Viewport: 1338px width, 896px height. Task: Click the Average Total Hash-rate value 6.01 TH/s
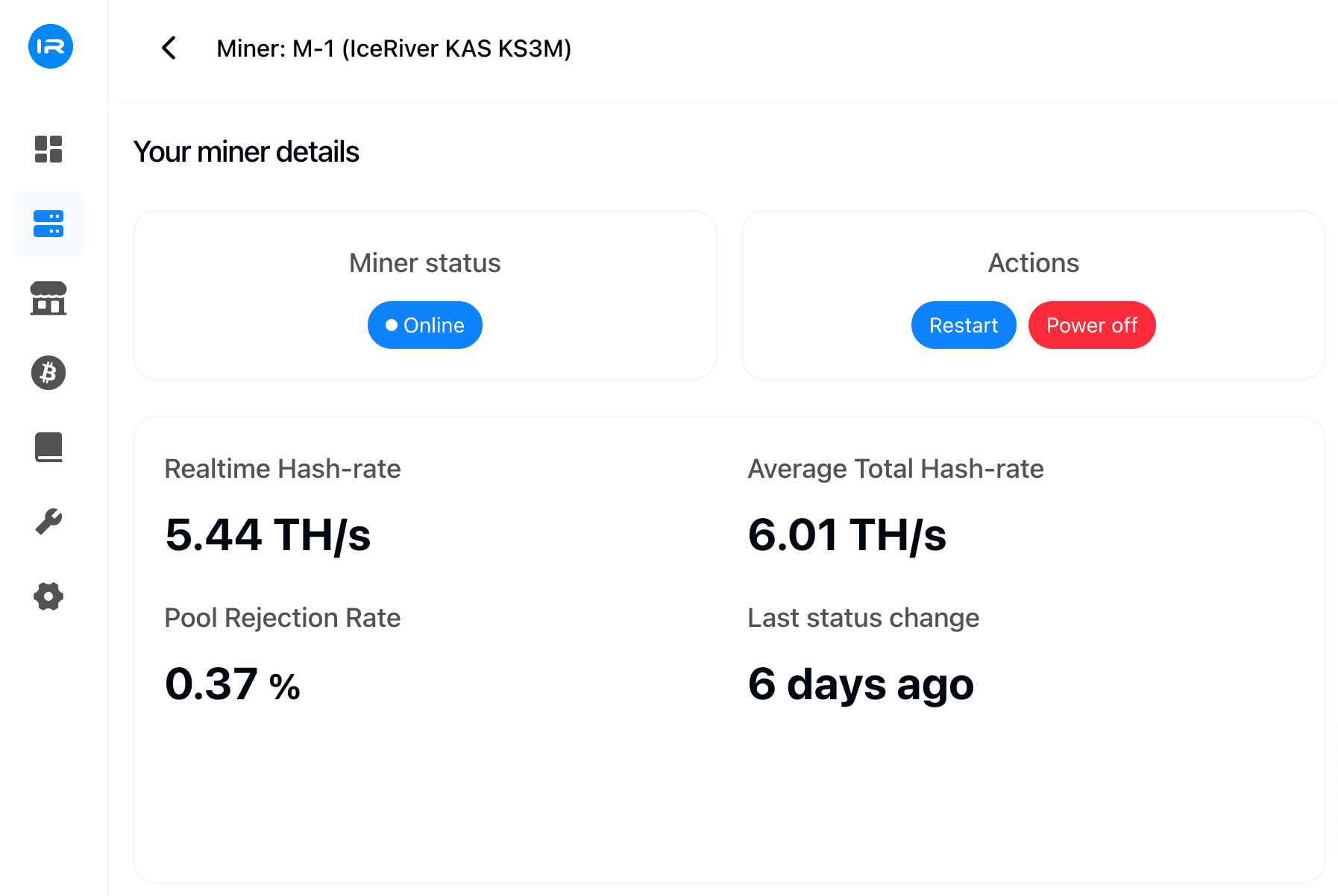pos(847,535)
